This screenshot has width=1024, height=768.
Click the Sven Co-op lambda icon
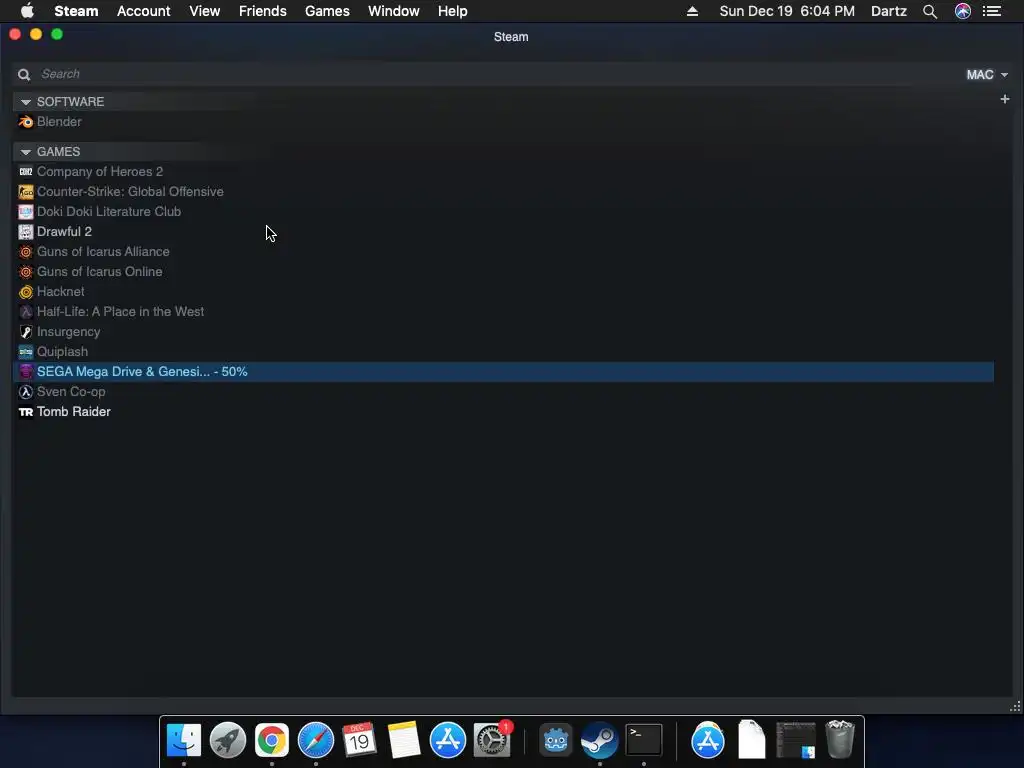[25, 392]
